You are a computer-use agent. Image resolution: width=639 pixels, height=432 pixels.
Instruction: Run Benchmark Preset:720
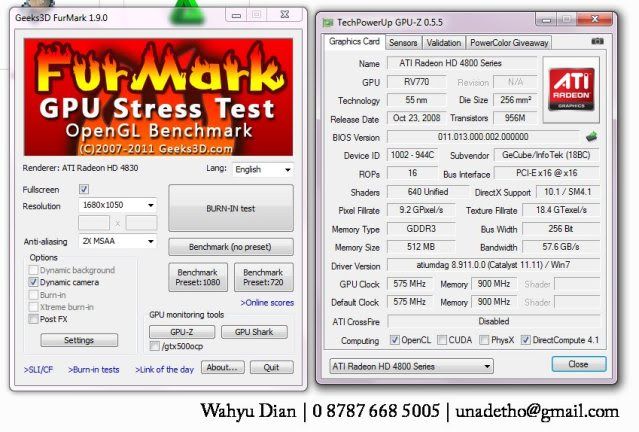(x=263, y=277)
